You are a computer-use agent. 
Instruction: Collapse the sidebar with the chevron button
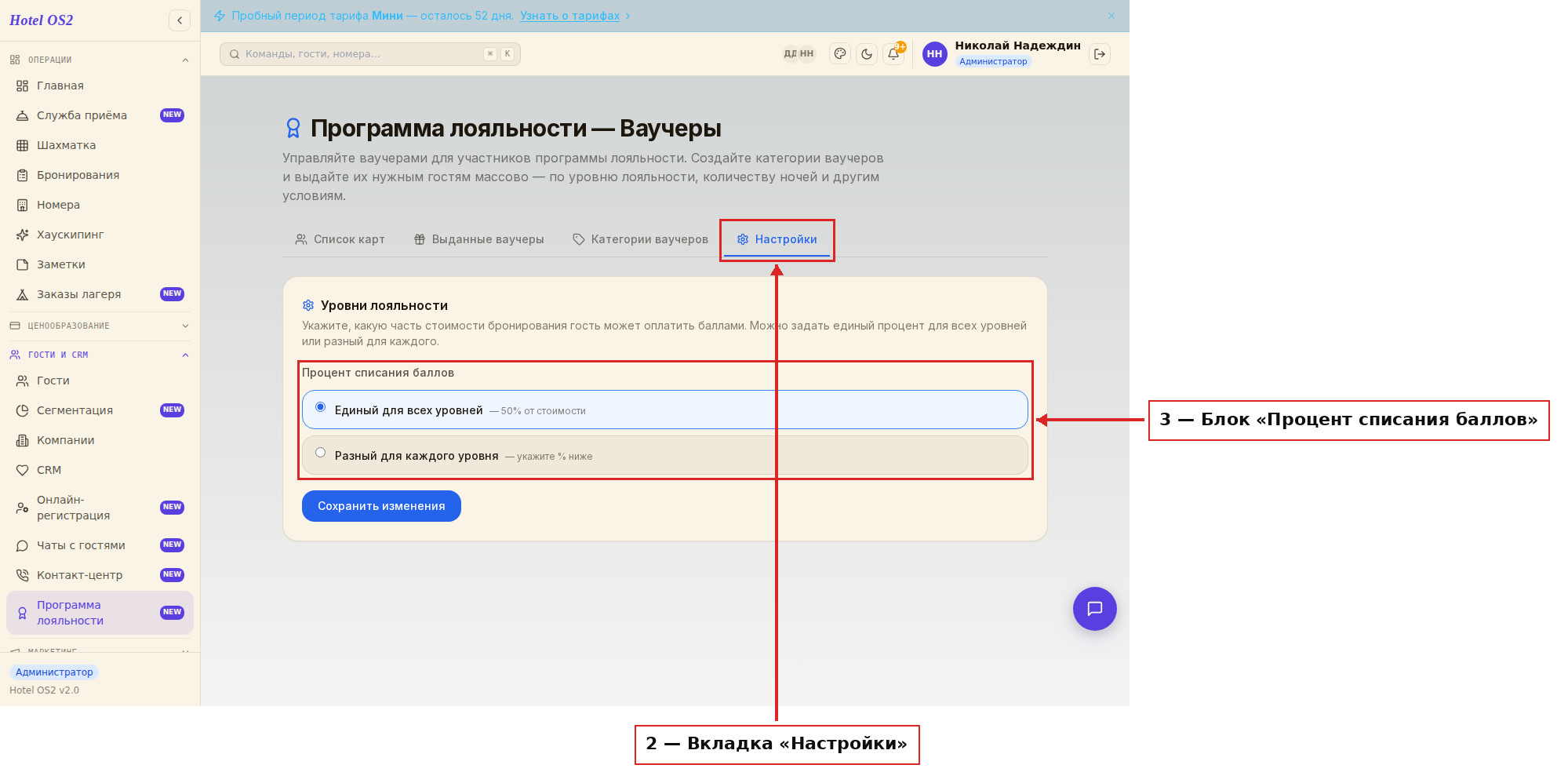tap(180, 20)
